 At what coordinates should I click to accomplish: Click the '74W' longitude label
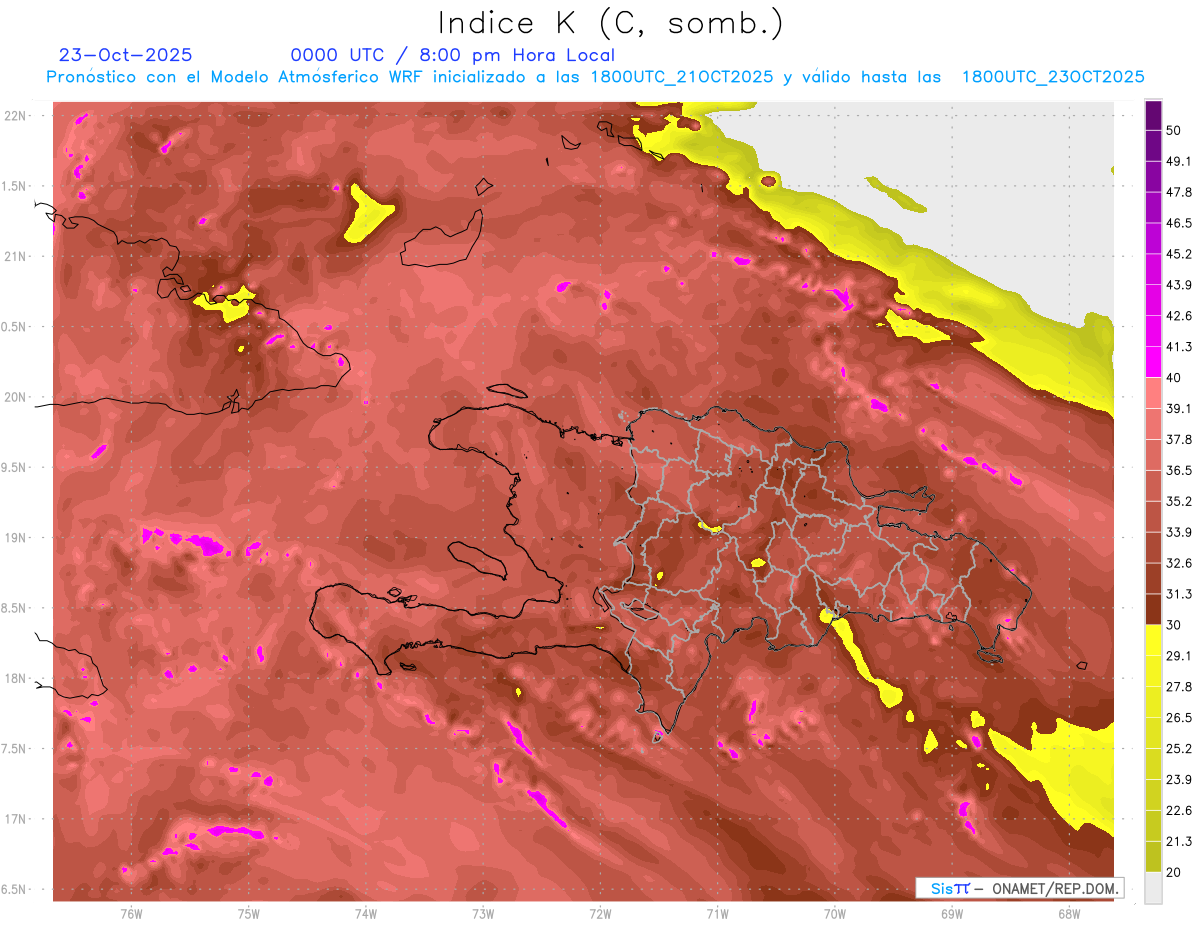tap(366, 913)
